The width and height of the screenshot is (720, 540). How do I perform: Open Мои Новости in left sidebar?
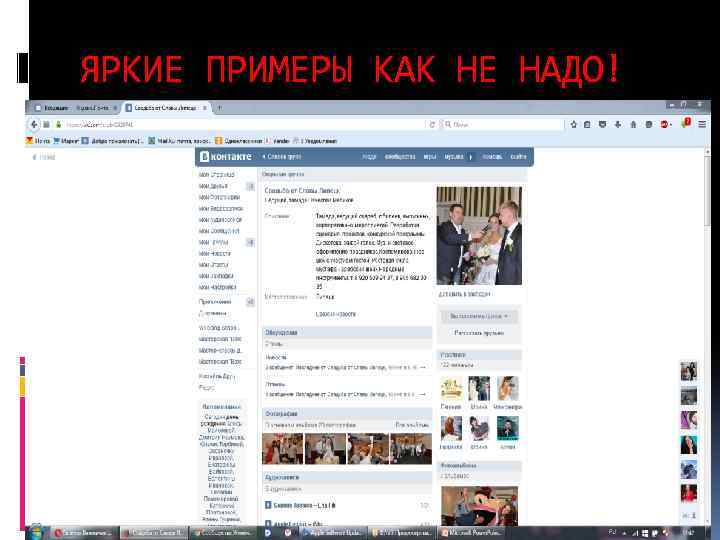(215, 253)
